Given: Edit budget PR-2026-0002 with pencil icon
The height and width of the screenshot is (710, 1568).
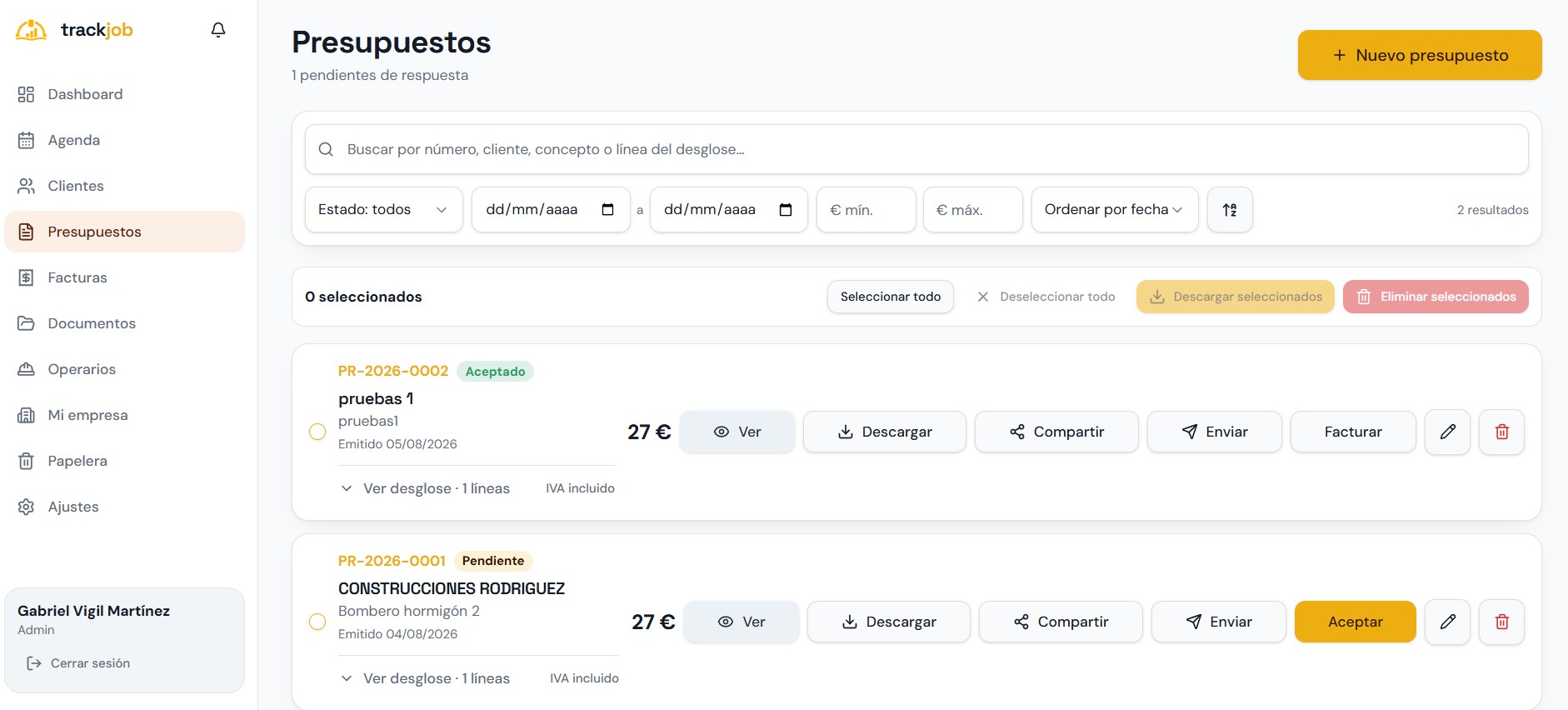Looking at the screenshot, I should coord(1448,432).
